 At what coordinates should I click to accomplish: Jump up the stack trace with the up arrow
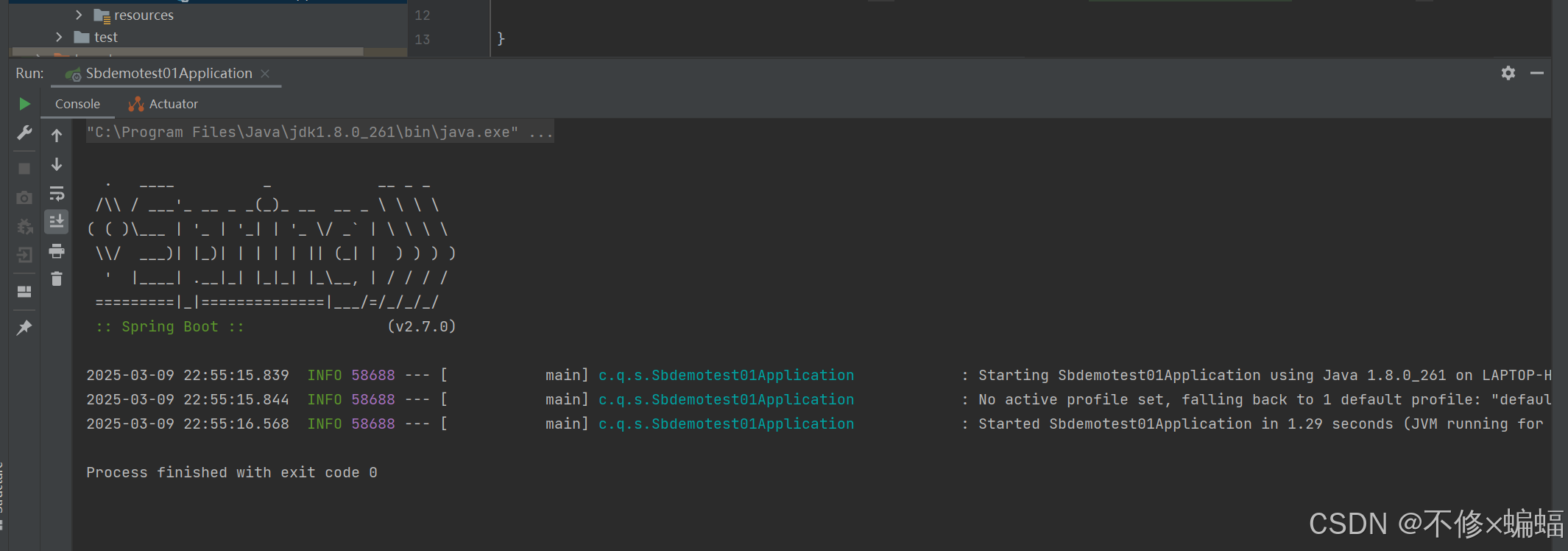(x=57, y=135)
